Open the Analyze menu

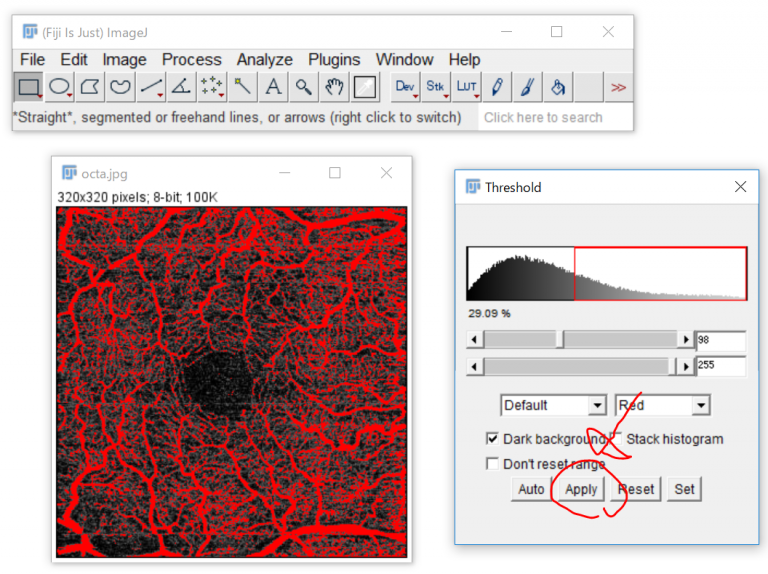[x=264, y=60]
